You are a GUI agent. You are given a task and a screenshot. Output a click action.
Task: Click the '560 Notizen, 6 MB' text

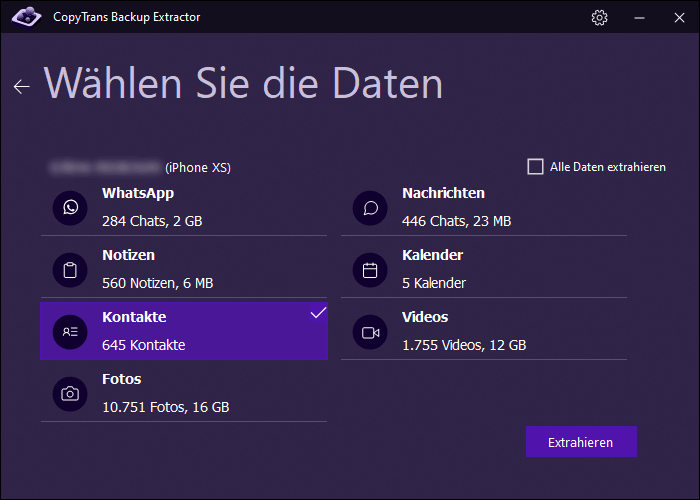(x=158, y=283)
